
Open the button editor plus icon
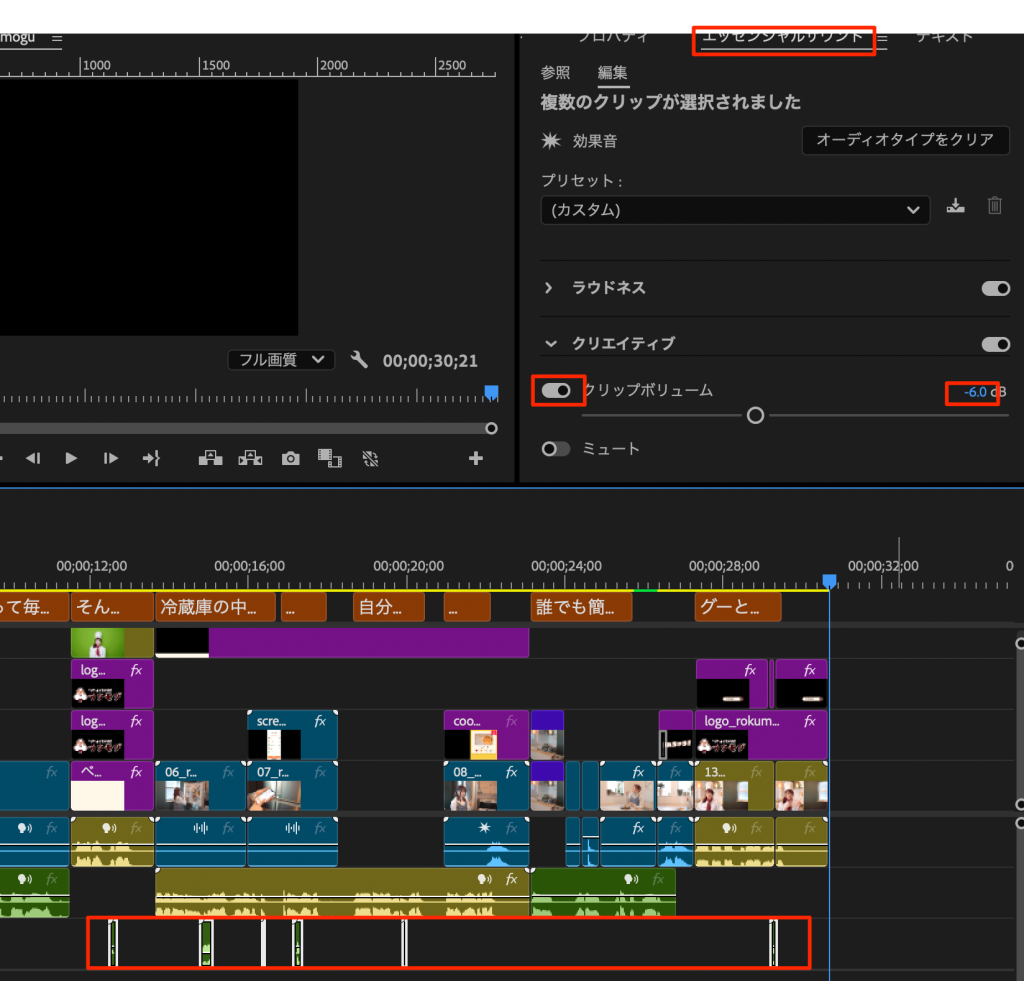coord(476,458)
